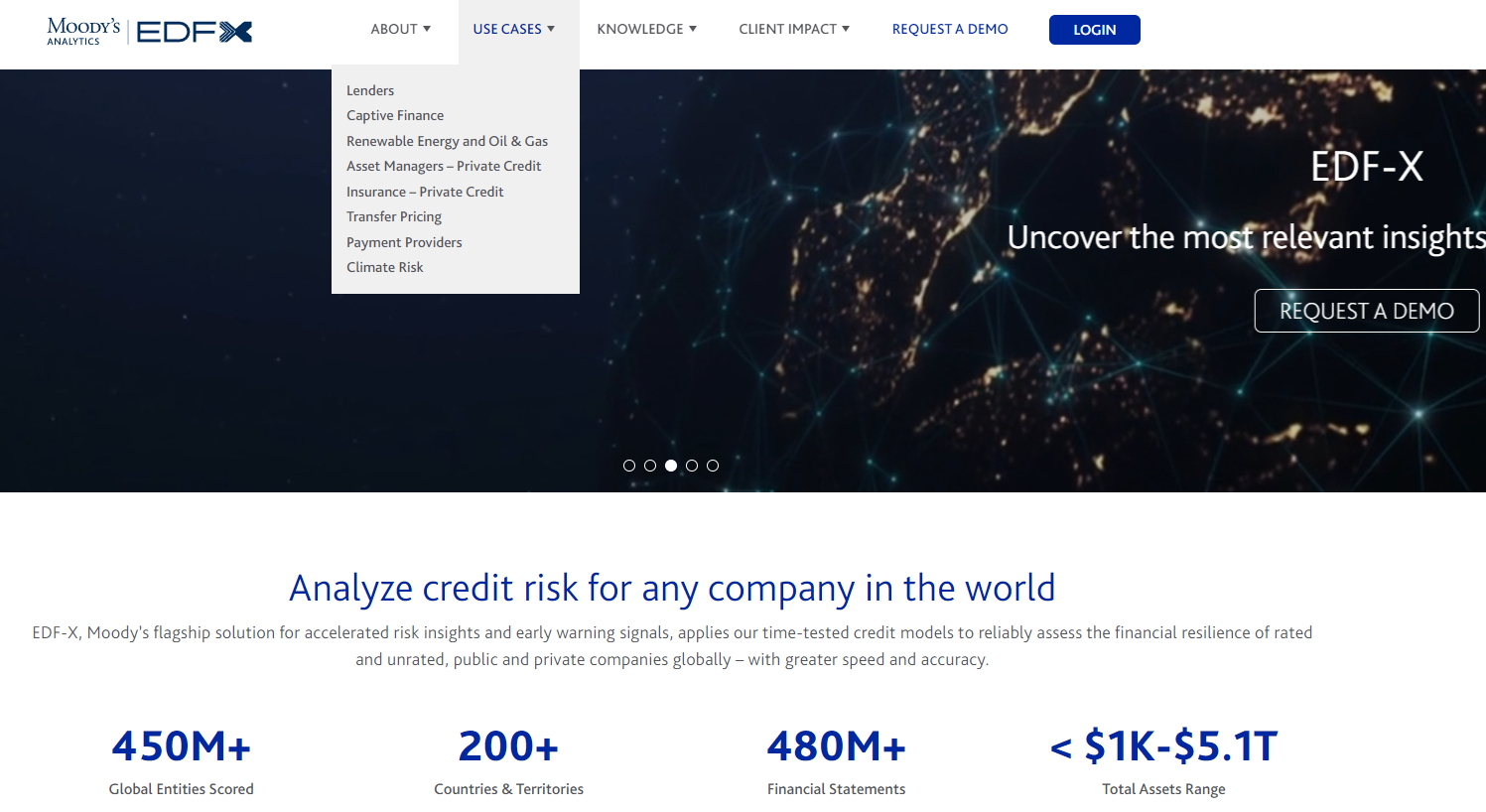Select the first carousel slide dot

[x=629, y=466]
